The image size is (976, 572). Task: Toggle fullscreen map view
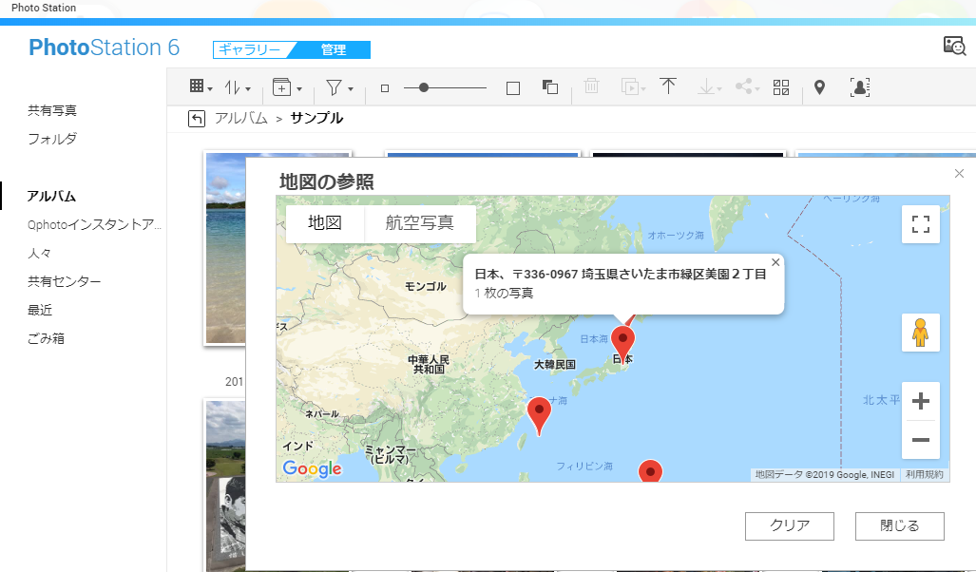[x=920, y=224]
